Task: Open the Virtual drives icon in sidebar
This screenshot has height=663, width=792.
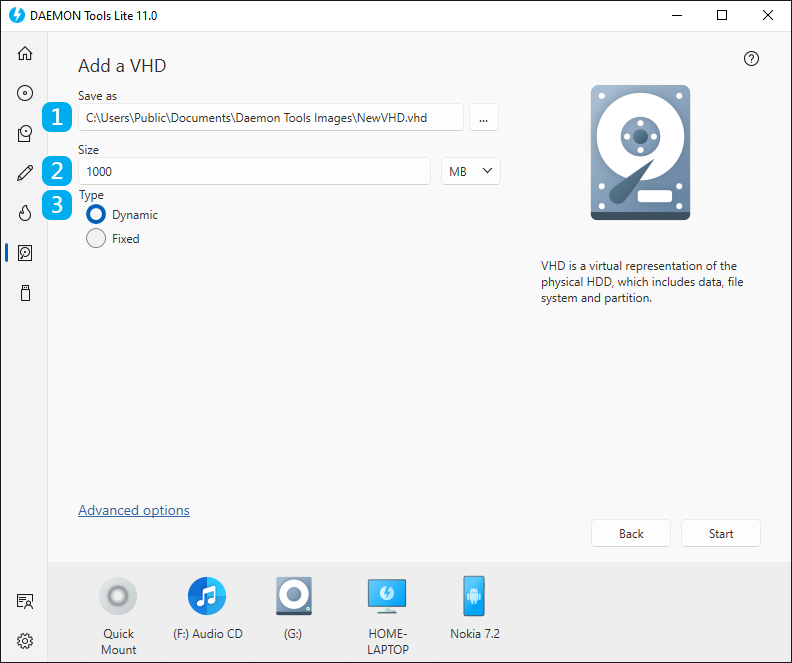Action: click(25, 133)
